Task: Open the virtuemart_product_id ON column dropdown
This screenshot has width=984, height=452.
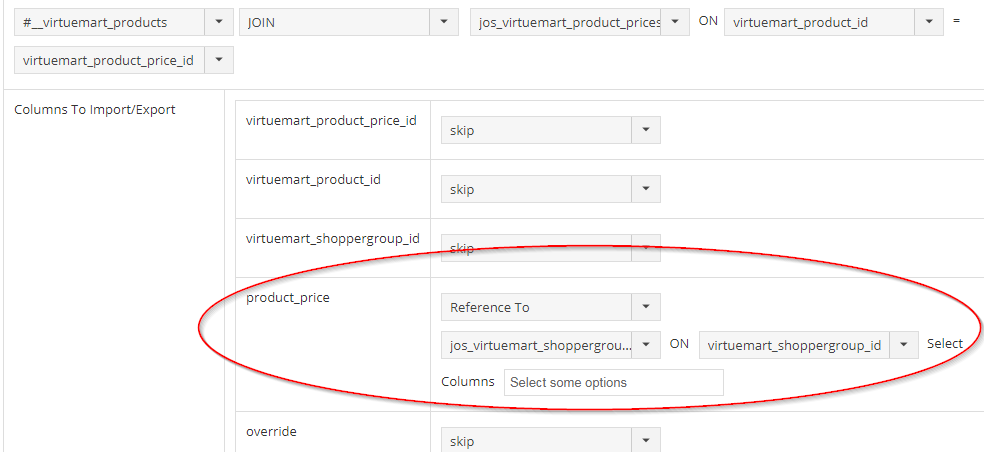Action: pos(833,23)
